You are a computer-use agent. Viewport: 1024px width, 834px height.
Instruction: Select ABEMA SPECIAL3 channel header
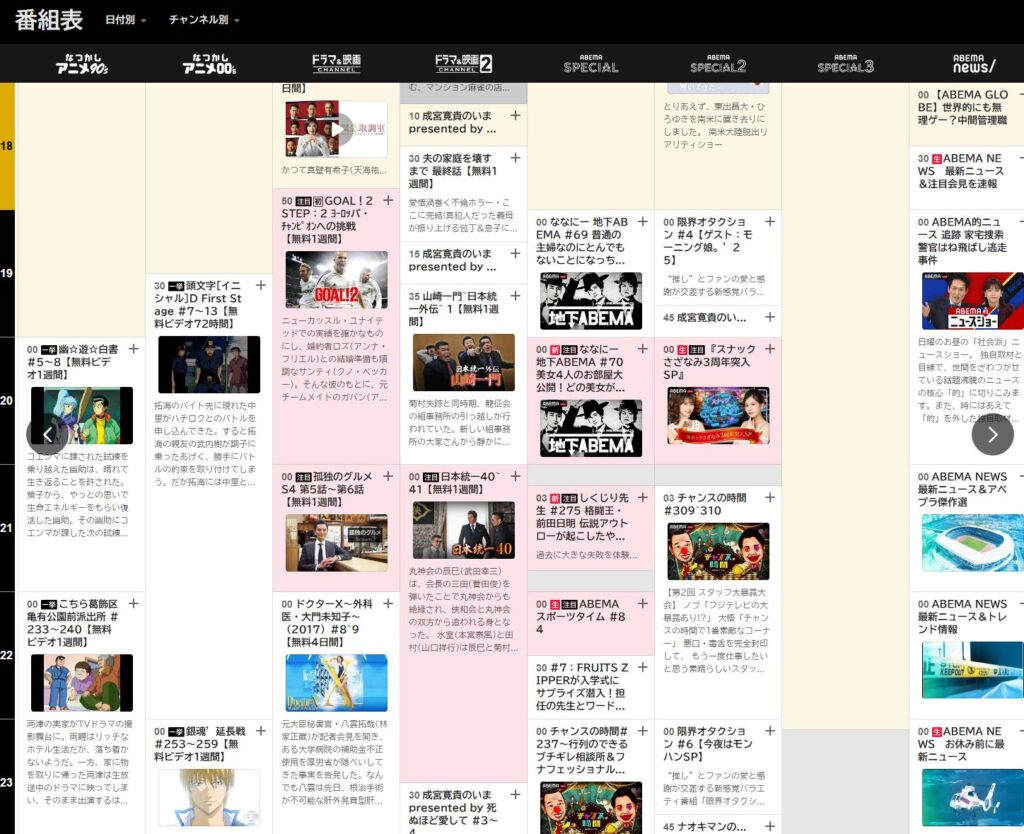click(845, 63)
